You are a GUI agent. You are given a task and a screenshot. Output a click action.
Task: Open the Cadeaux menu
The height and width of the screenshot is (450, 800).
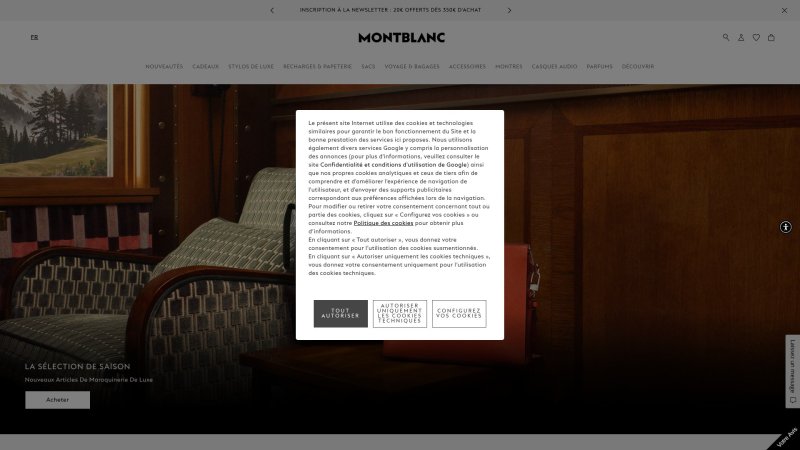point(206,66)
